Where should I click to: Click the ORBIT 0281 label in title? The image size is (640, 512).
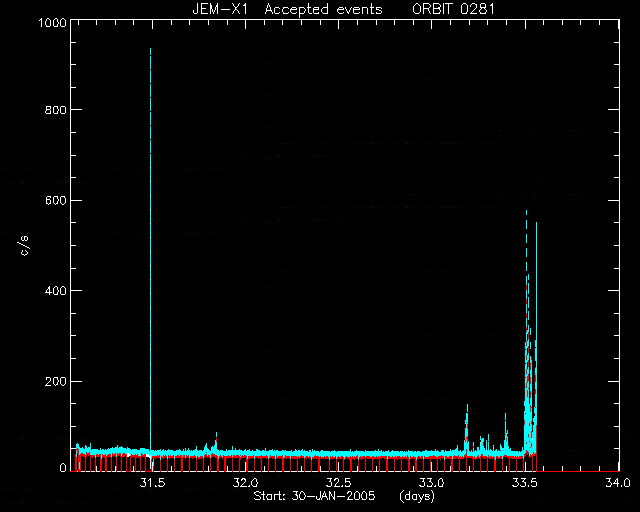tap(453, 9)
